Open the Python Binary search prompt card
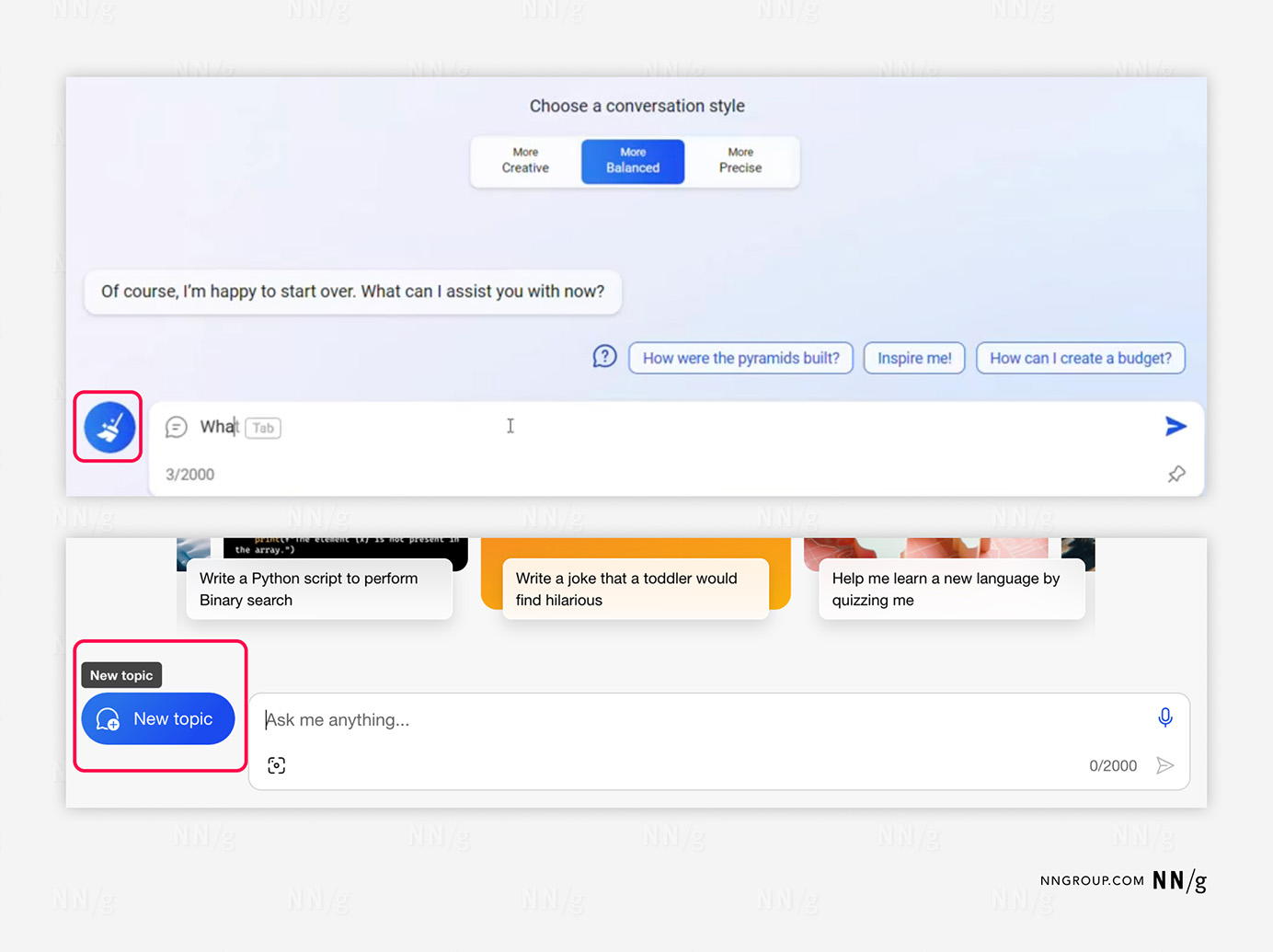The width and height of the screenshot is (1273, 952). point(319,589)
